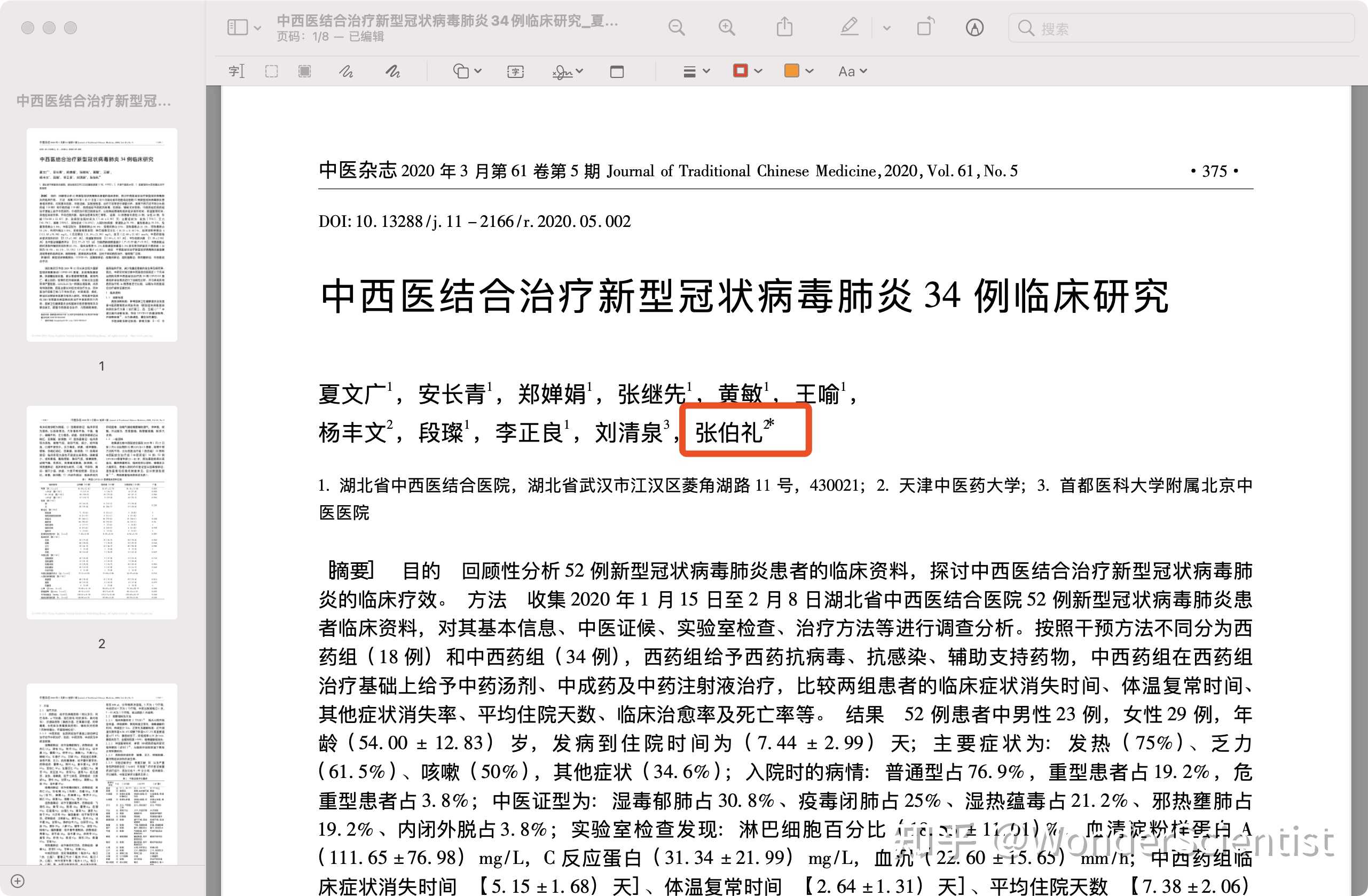Toggle the Markup toolbar icon
This screenshot has height=896, width=1368.
pos(974,28)
